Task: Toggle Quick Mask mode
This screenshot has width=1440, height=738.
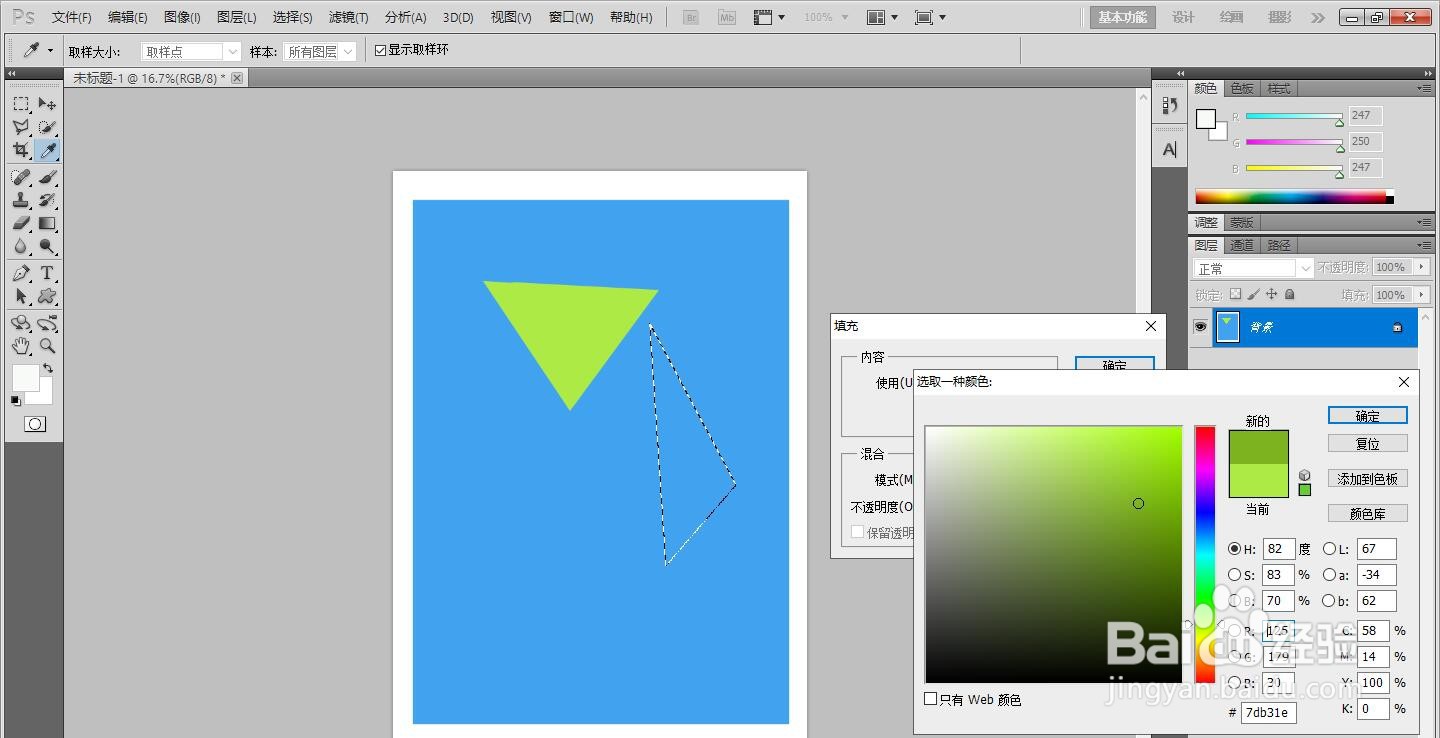Action: tap(34, 424)
